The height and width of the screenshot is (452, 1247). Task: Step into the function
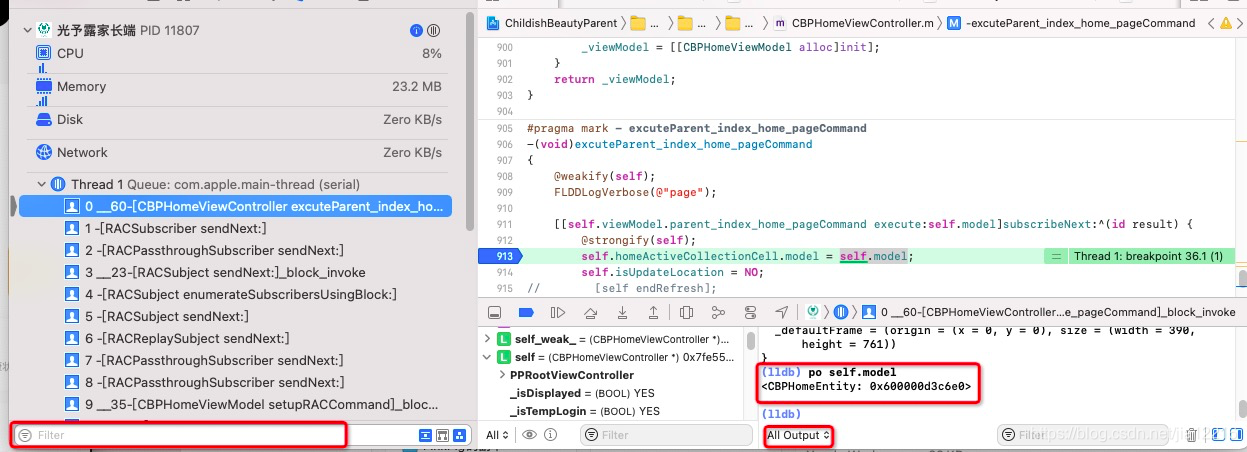tap(624, 312)
